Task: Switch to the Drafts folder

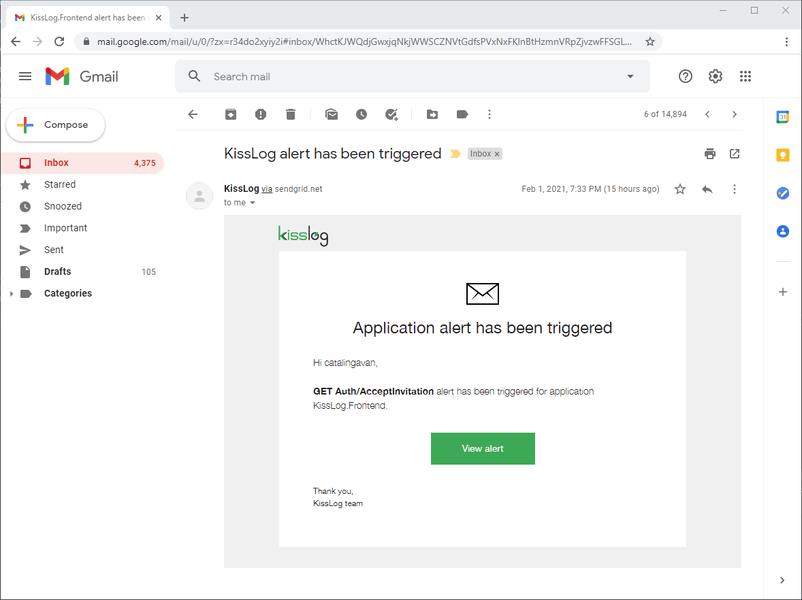Action: point(57,271)
